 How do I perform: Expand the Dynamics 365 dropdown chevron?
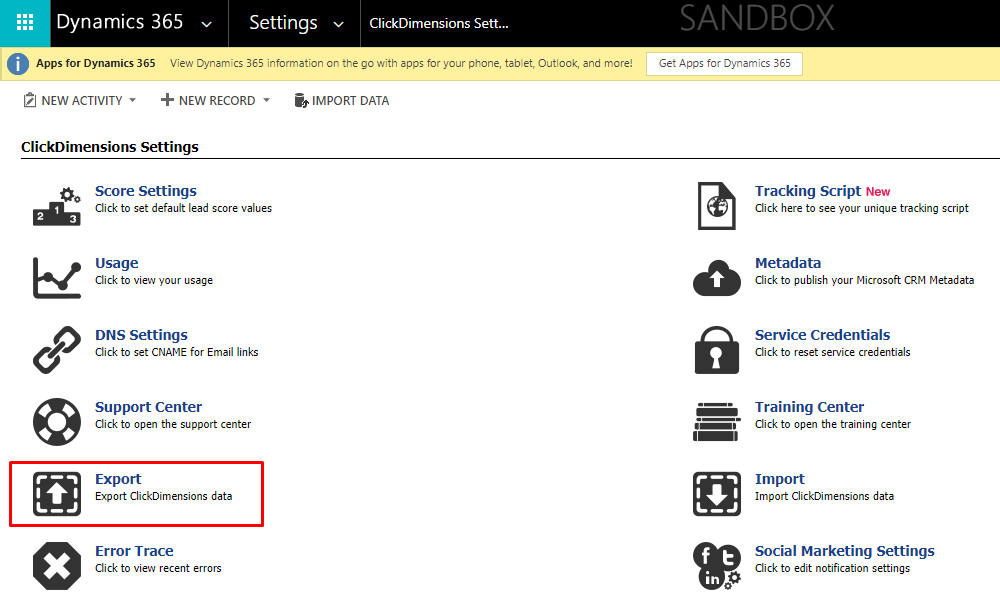click(x=206, y=24)
